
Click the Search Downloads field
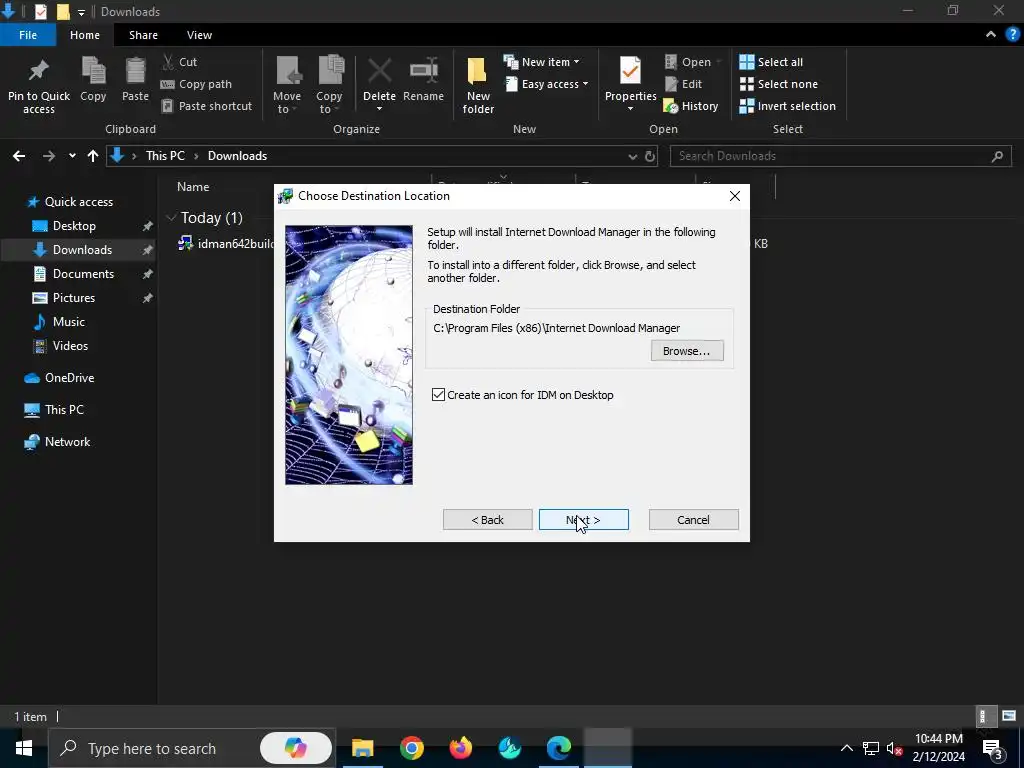pos(840,156)
